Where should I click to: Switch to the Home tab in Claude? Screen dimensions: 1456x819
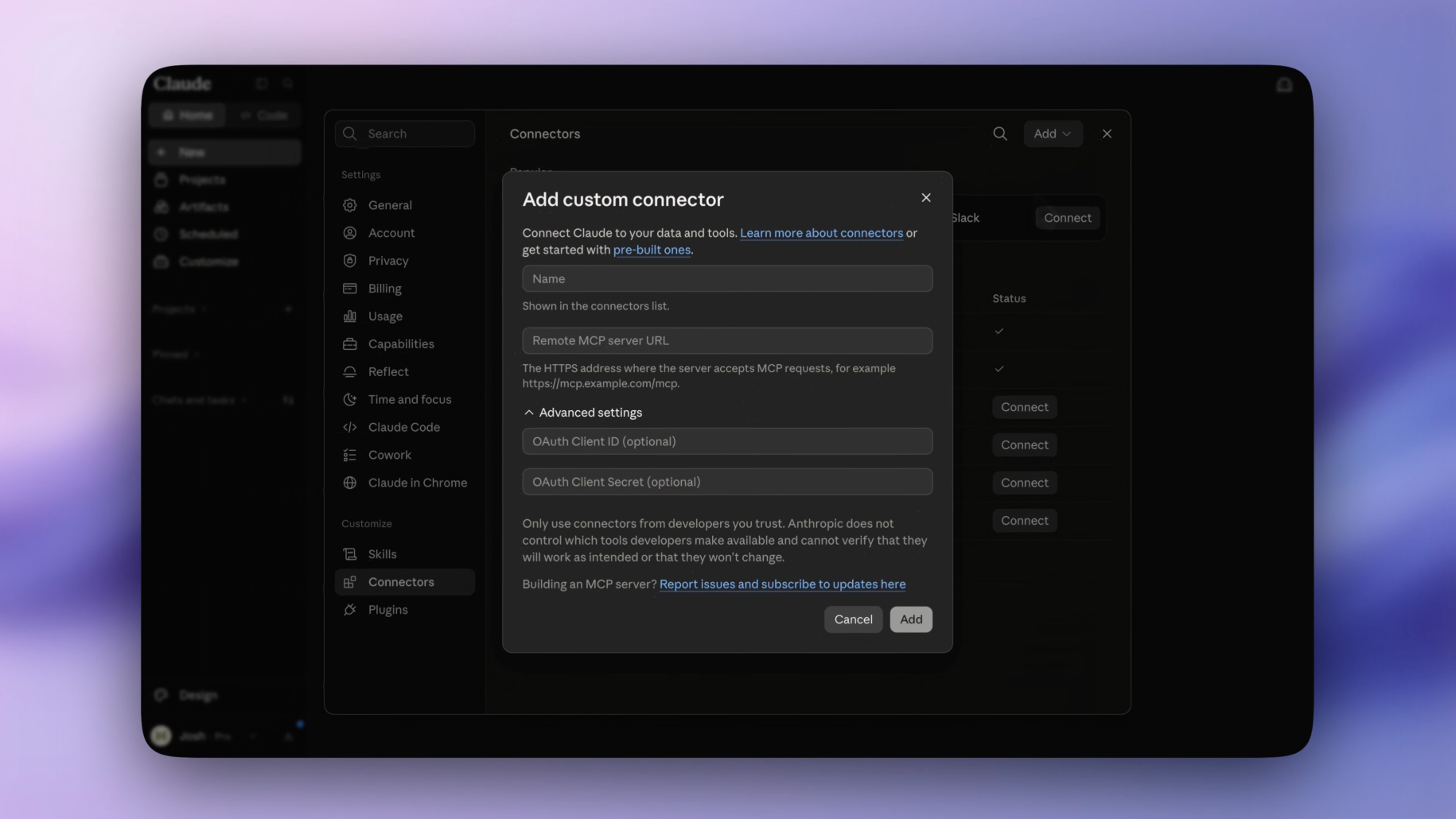(x=188, y=115)
